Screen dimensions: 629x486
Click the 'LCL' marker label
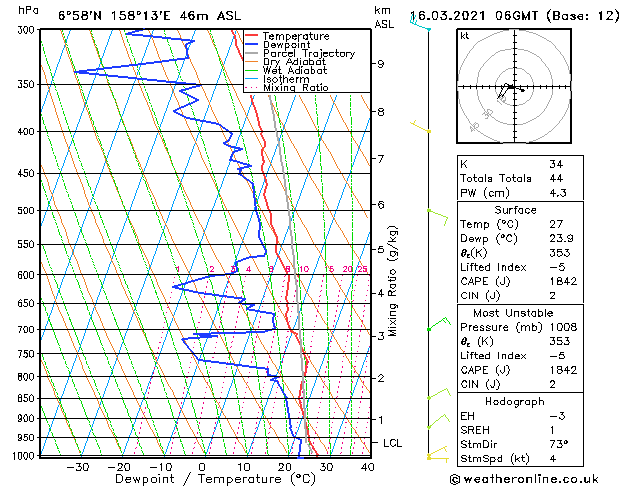tap(392, 443)
